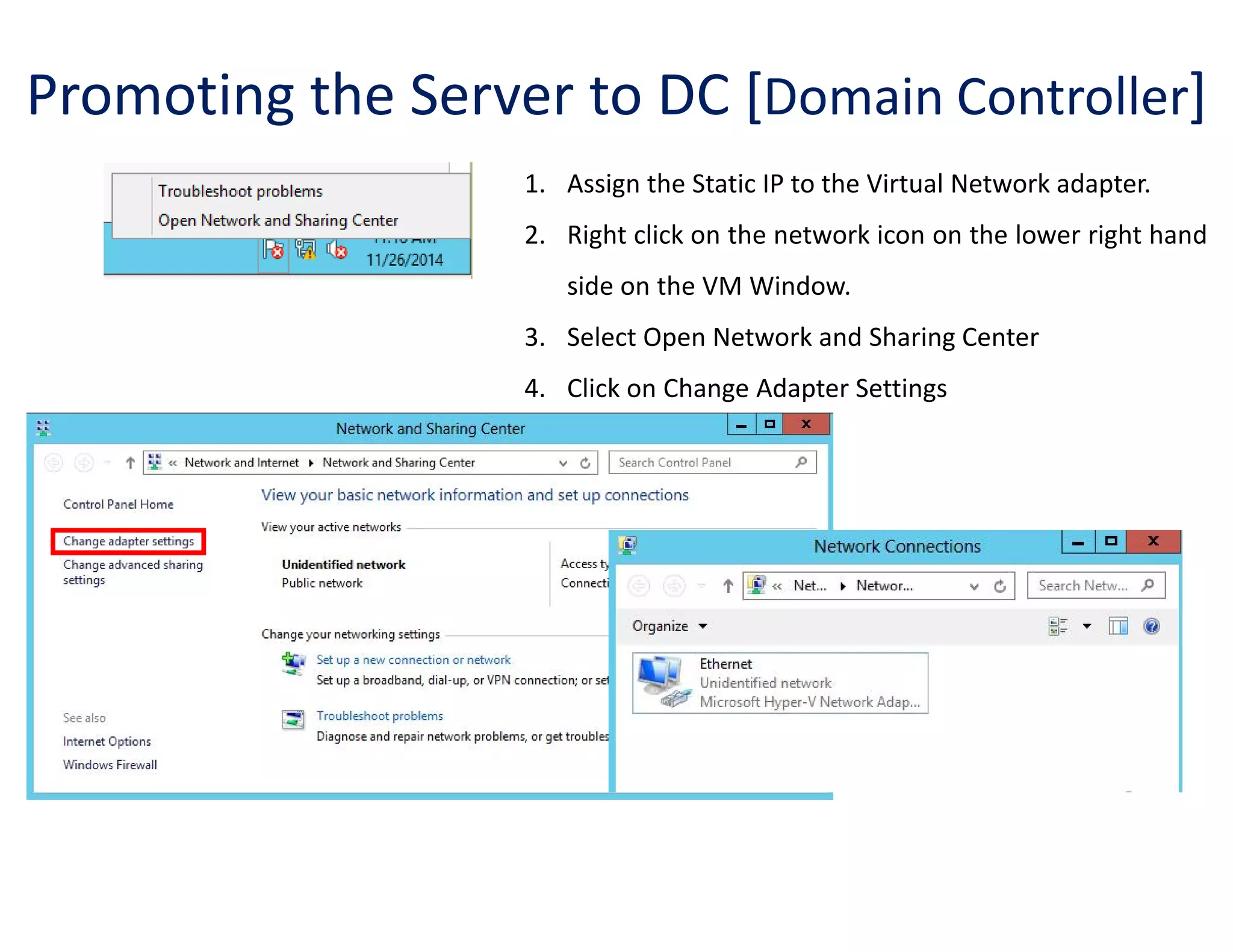
Task: Click folder icon in Network Connections address bar
Action: 757,584
